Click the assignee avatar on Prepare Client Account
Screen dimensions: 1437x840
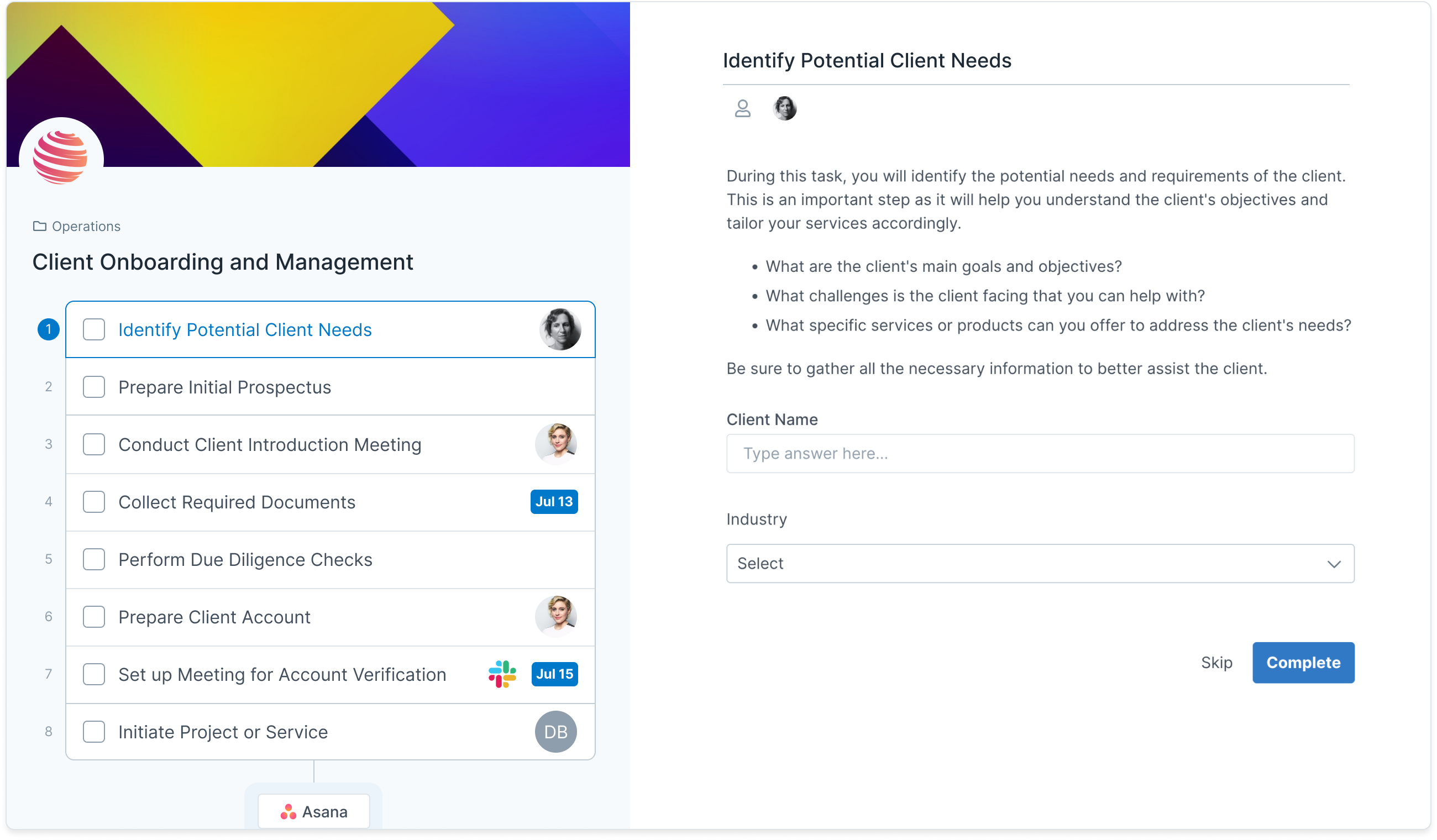[x=555, y=616]
